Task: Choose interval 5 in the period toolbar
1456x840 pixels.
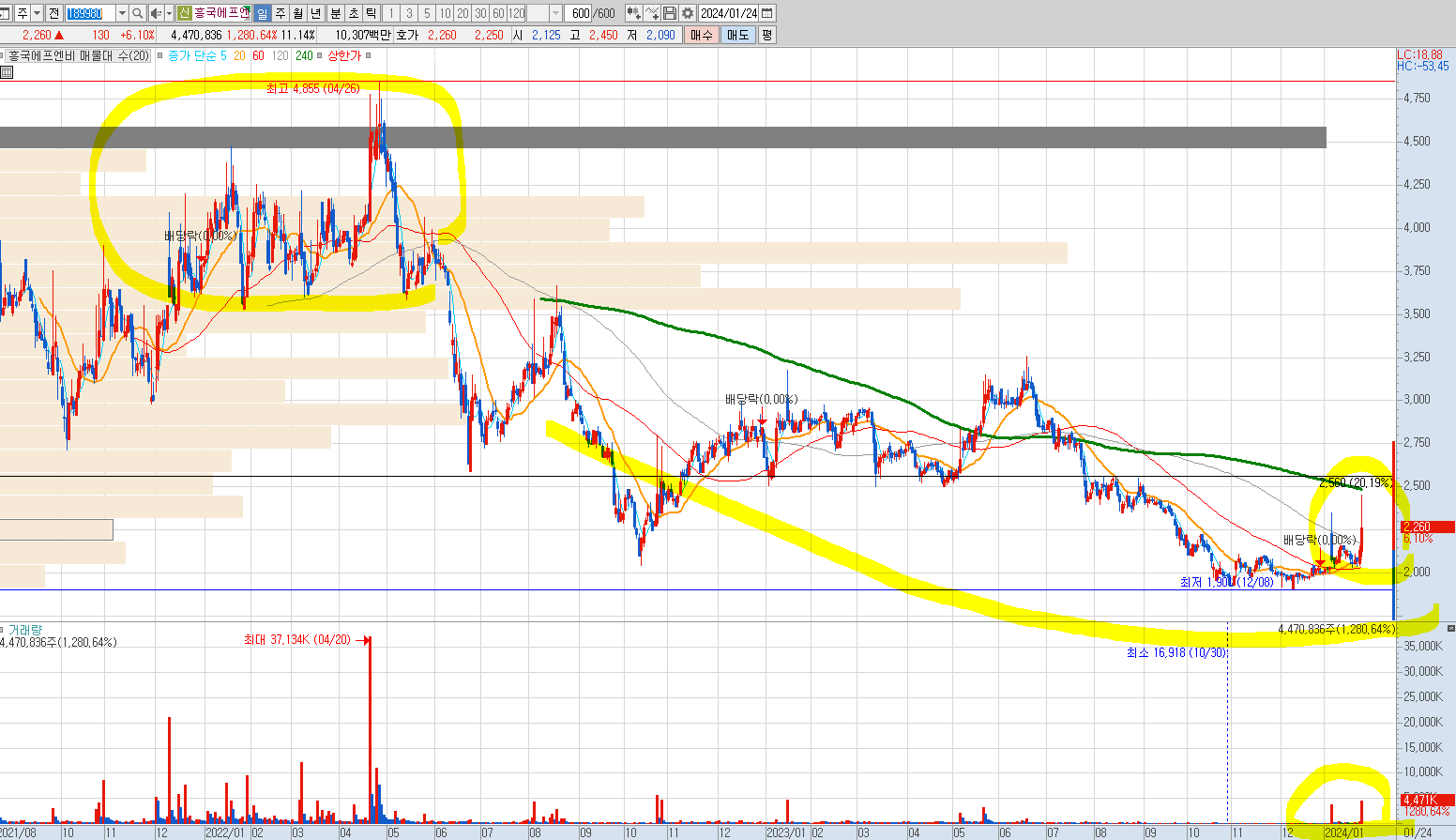Action: 427,13
